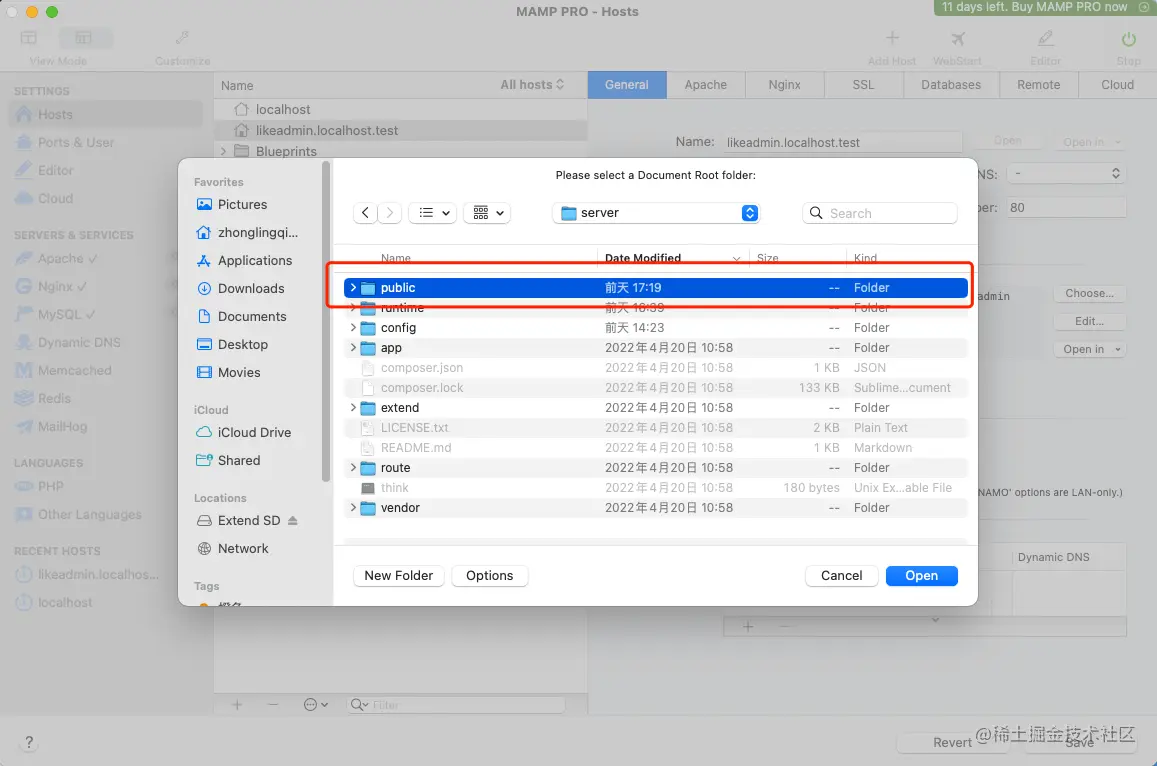
Task: Click Buy MAMP PRO now banner
Action: [x=1044, y=7]
